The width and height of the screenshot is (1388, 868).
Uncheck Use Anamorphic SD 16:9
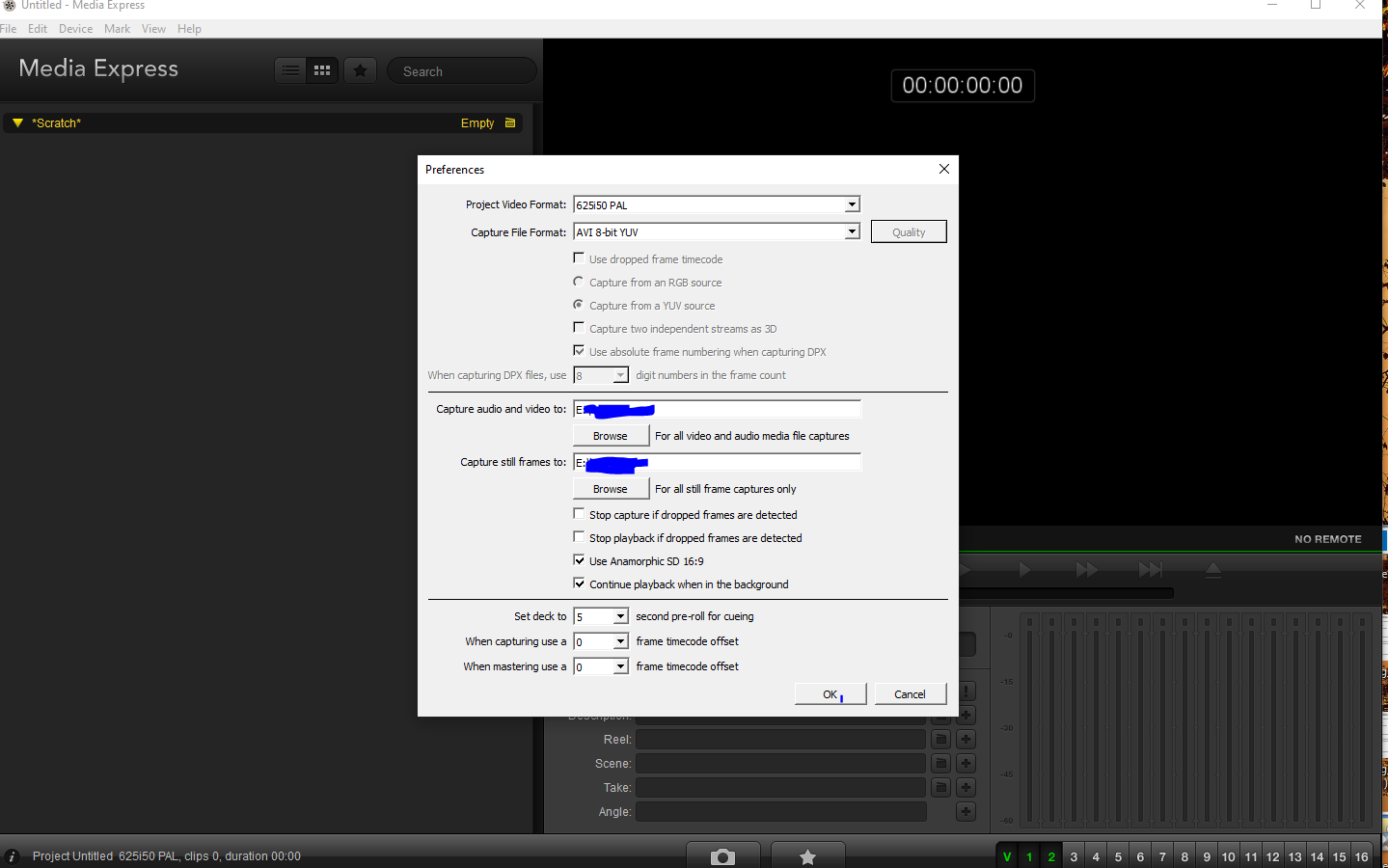pos(579,560)
